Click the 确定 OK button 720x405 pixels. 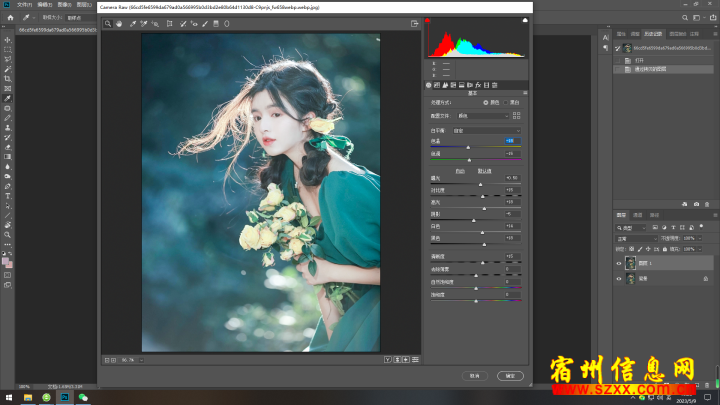click(510, 376)
